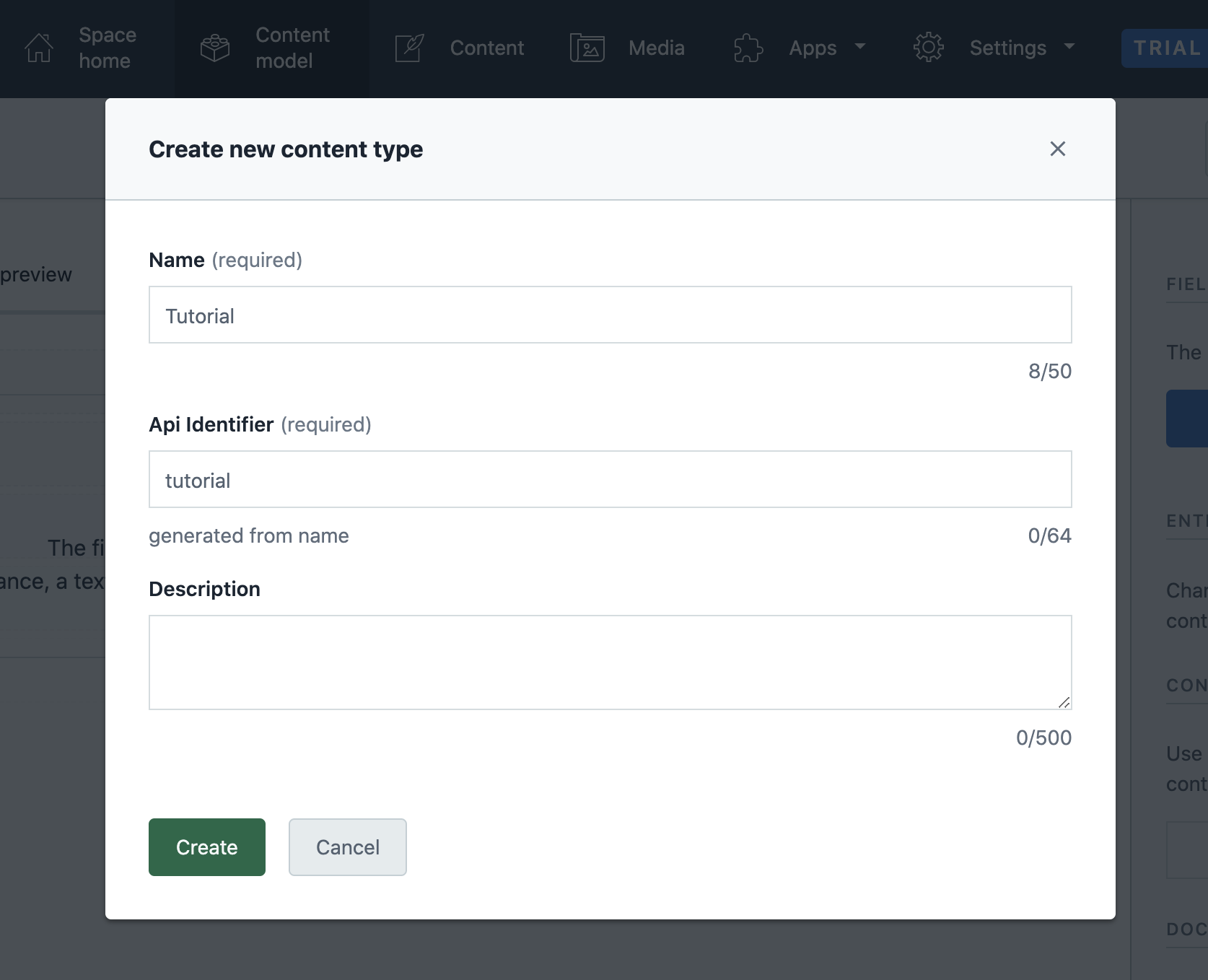The width and height of the screenshot is (1208, 980).
Task: Click the Settings gear icon
Action: pos(928,48)
